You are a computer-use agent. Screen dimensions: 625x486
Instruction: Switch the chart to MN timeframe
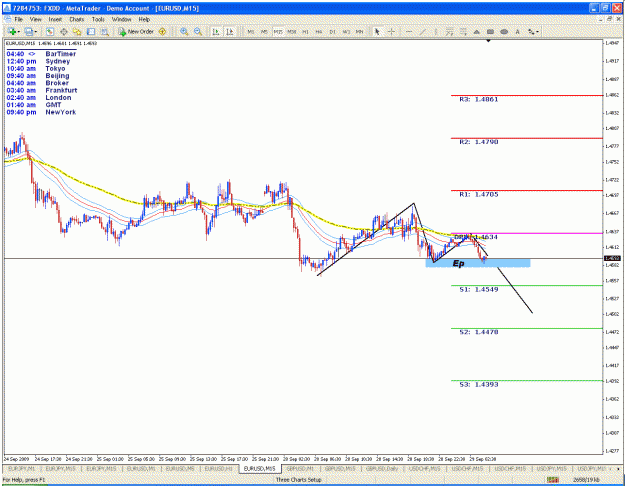coord(359,31)
